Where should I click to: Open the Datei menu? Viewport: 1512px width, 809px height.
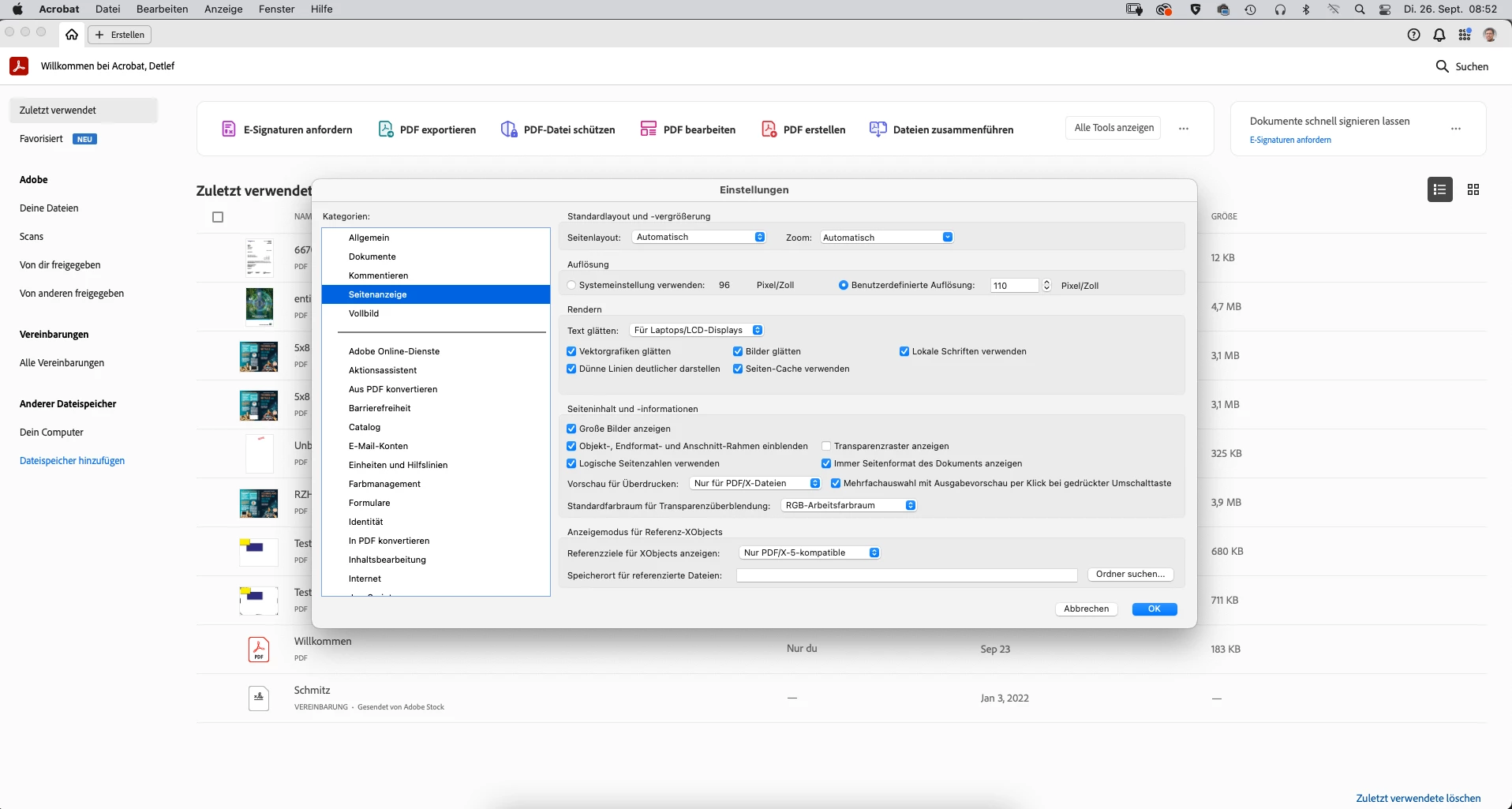[x=107, y=9]
